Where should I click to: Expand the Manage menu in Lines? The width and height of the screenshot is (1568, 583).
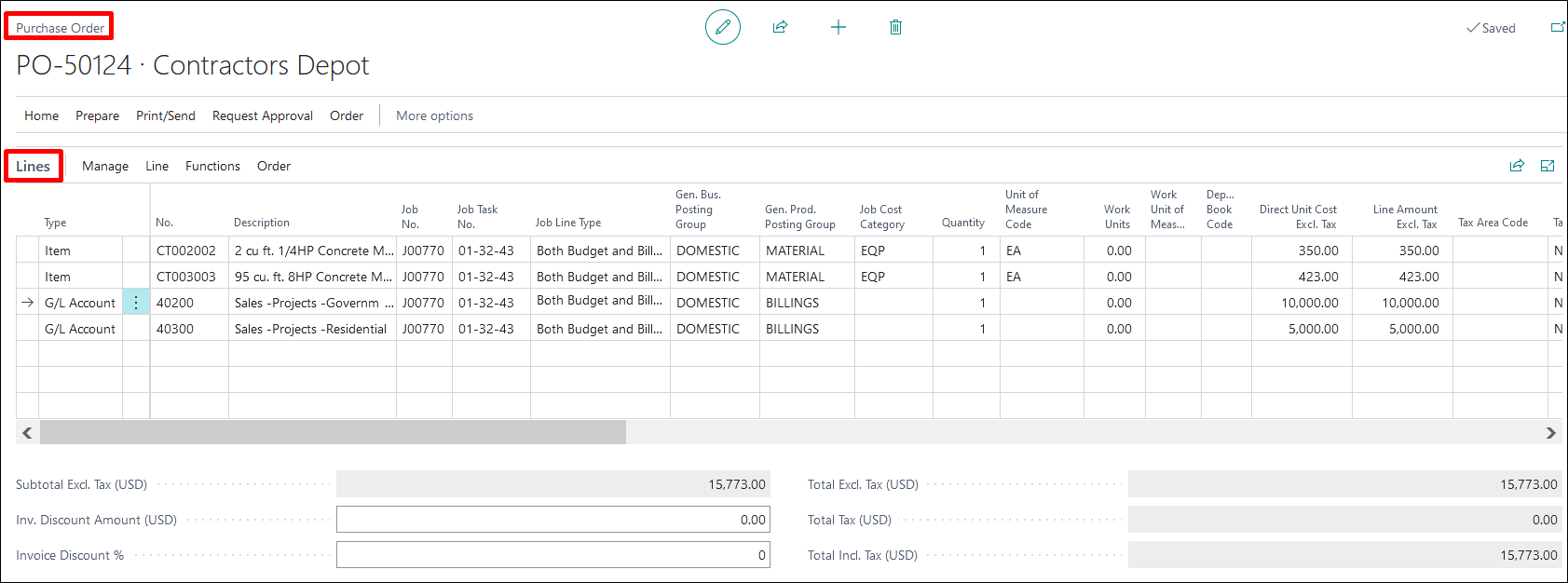(x=105, y=166)
